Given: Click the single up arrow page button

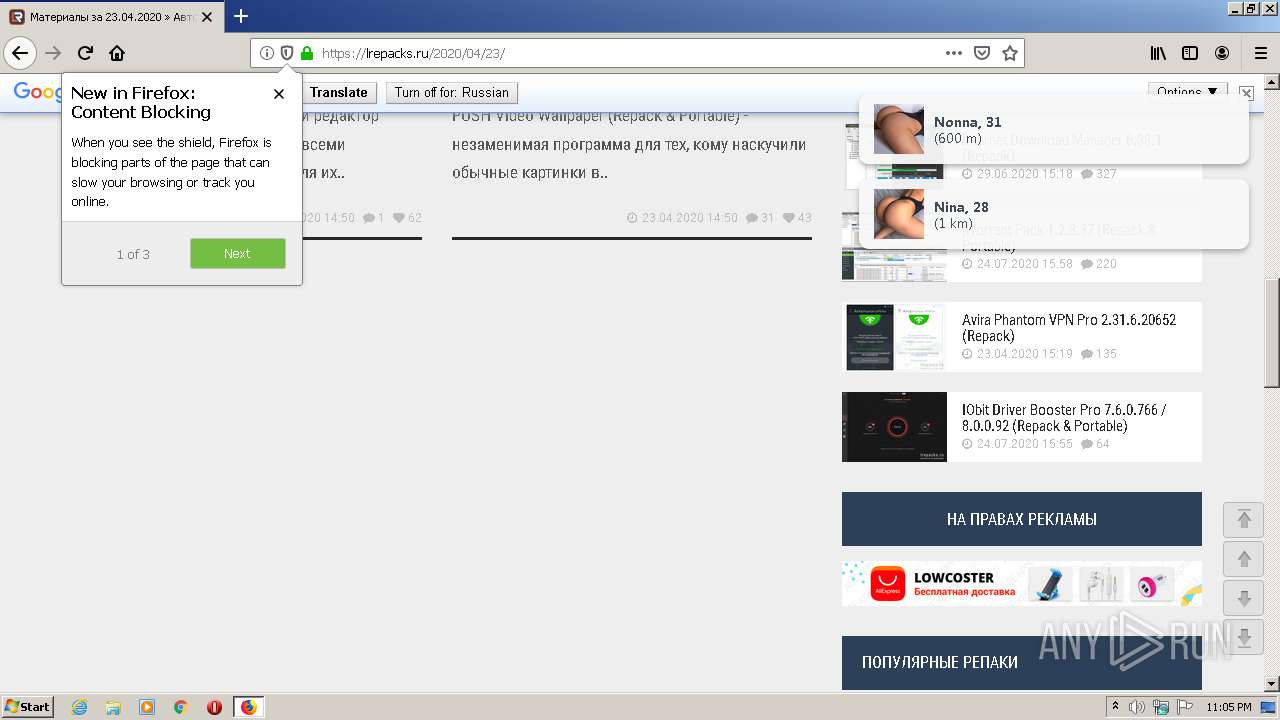Looking at the screenshot, I should (1244, 559).
